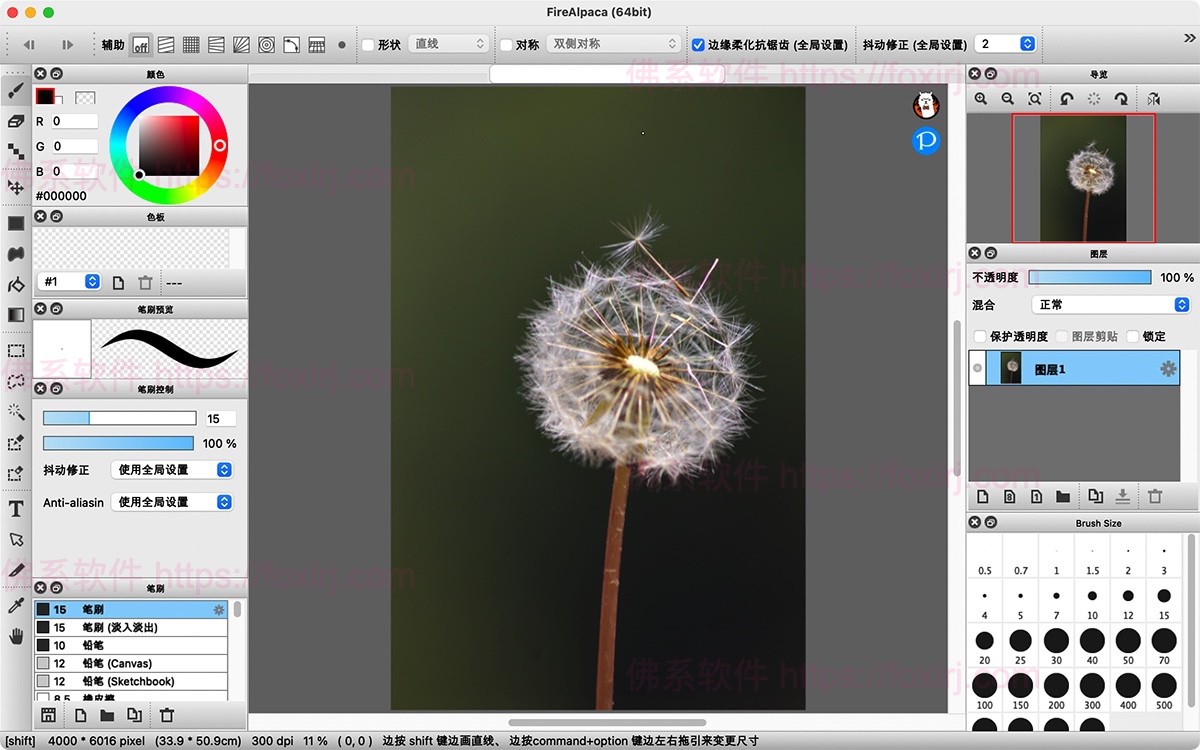The image size is (1200, 750).
Task: Open the 直线 shape dropdown
Action: tap(447, 43)
